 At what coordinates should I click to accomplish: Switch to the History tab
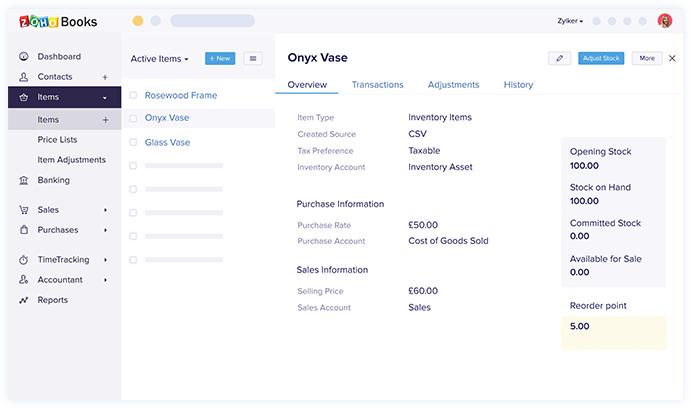pos(518,85)
